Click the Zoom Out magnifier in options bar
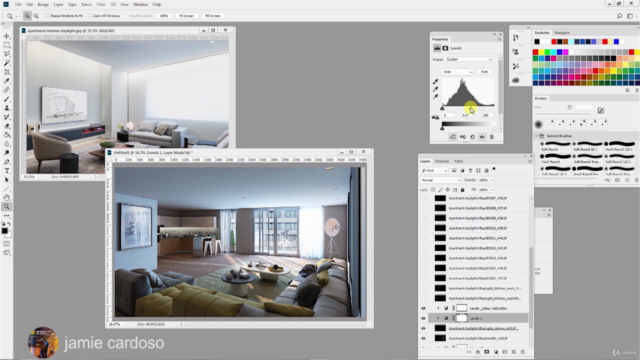 (36, 16)
